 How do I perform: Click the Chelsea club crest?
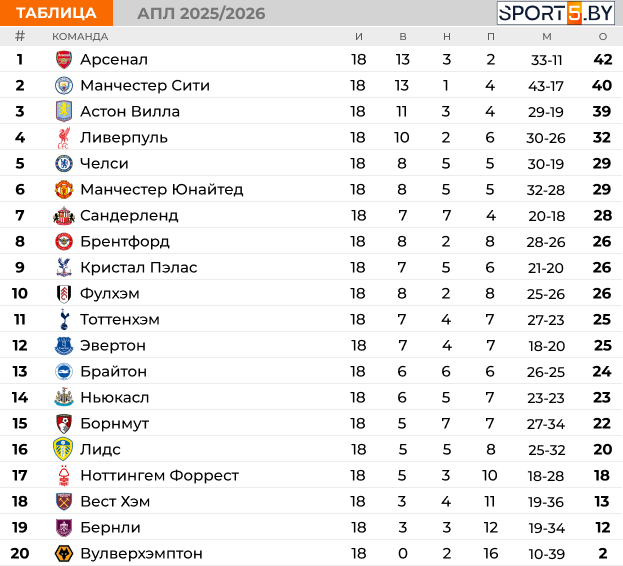(x=64, y=163)
